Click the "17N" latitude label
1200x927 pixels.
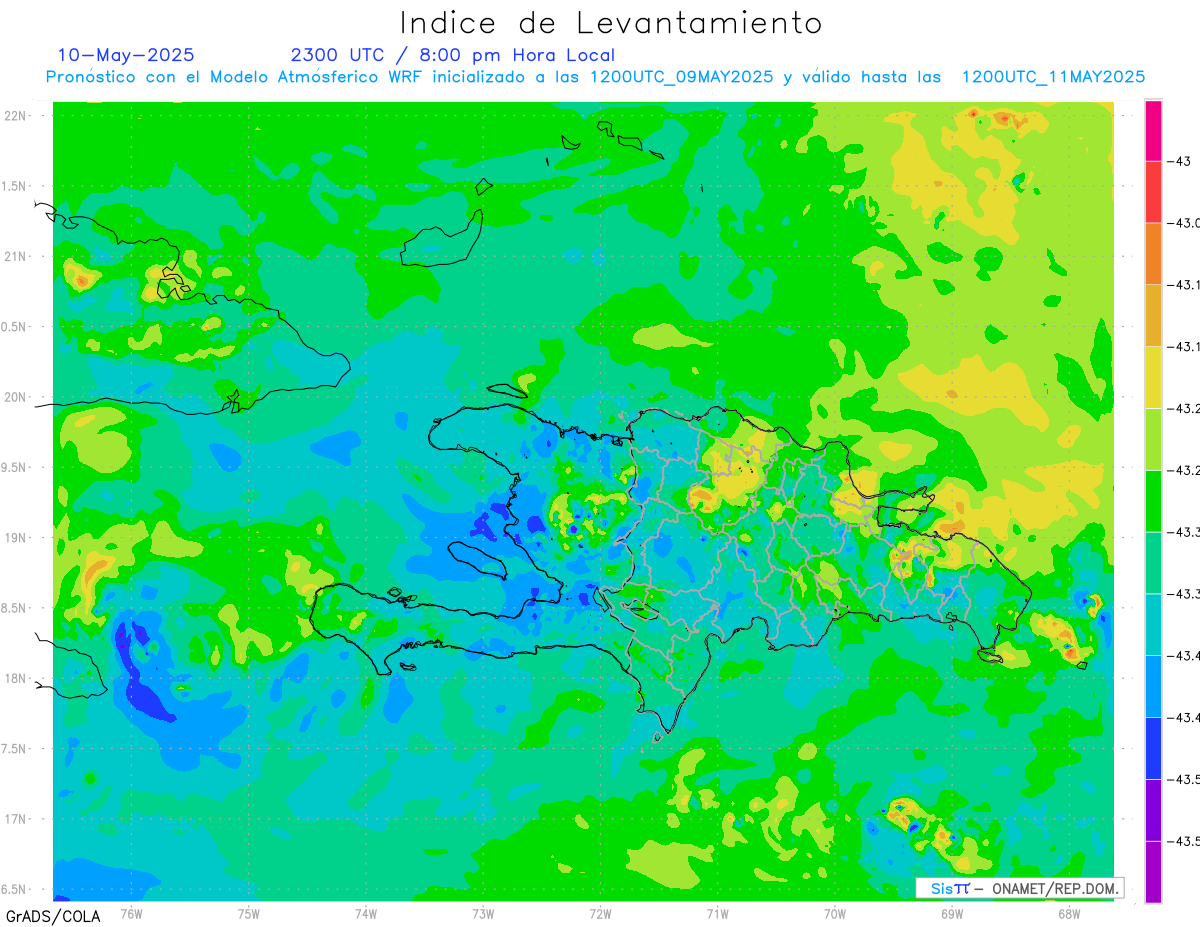tap(15, 819)
